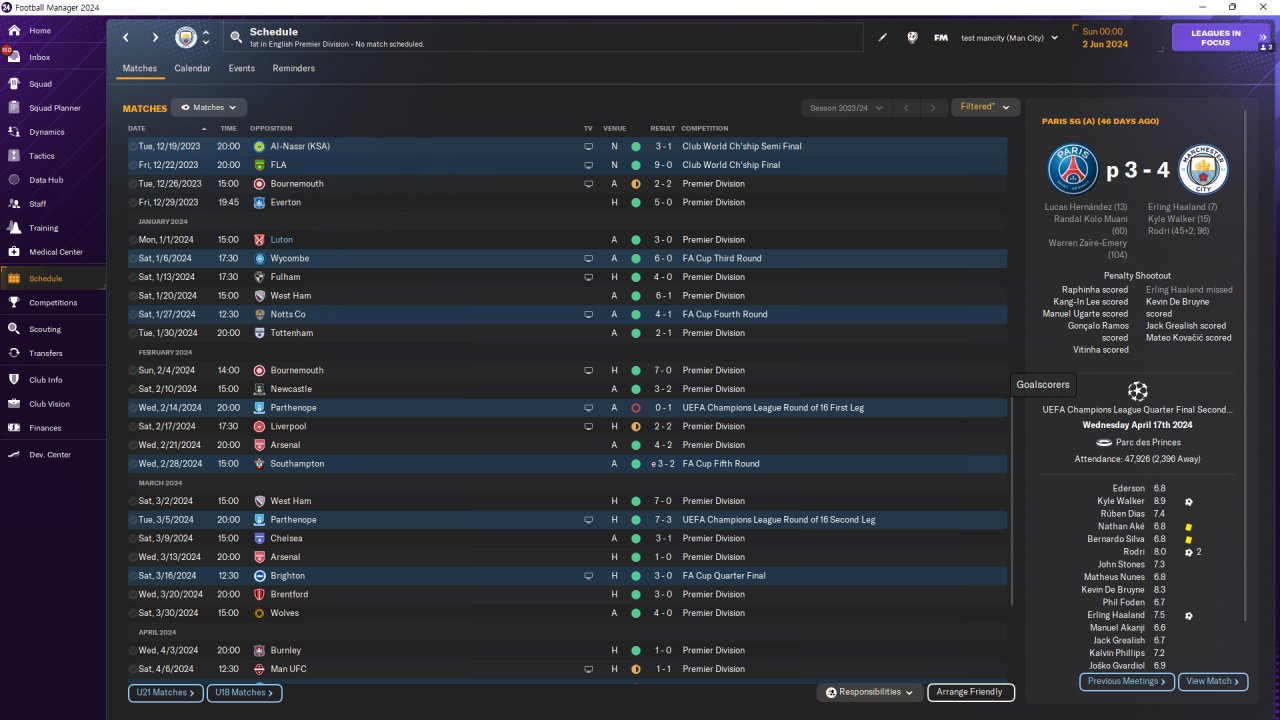Click the Manchester City crest in match panel

pyautogui.click(x=1203, y=170)
